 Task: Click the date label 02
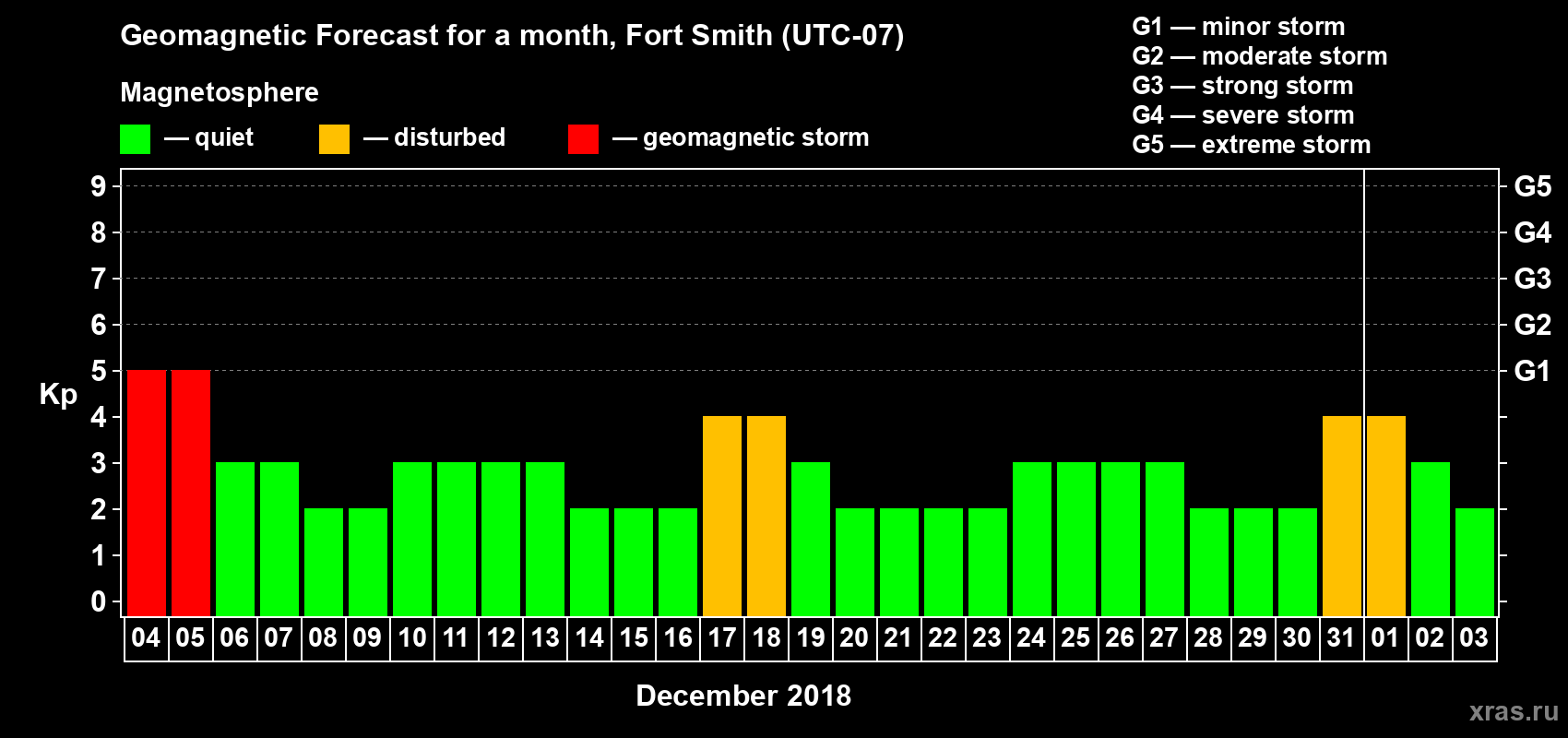tap(1430, 637)
